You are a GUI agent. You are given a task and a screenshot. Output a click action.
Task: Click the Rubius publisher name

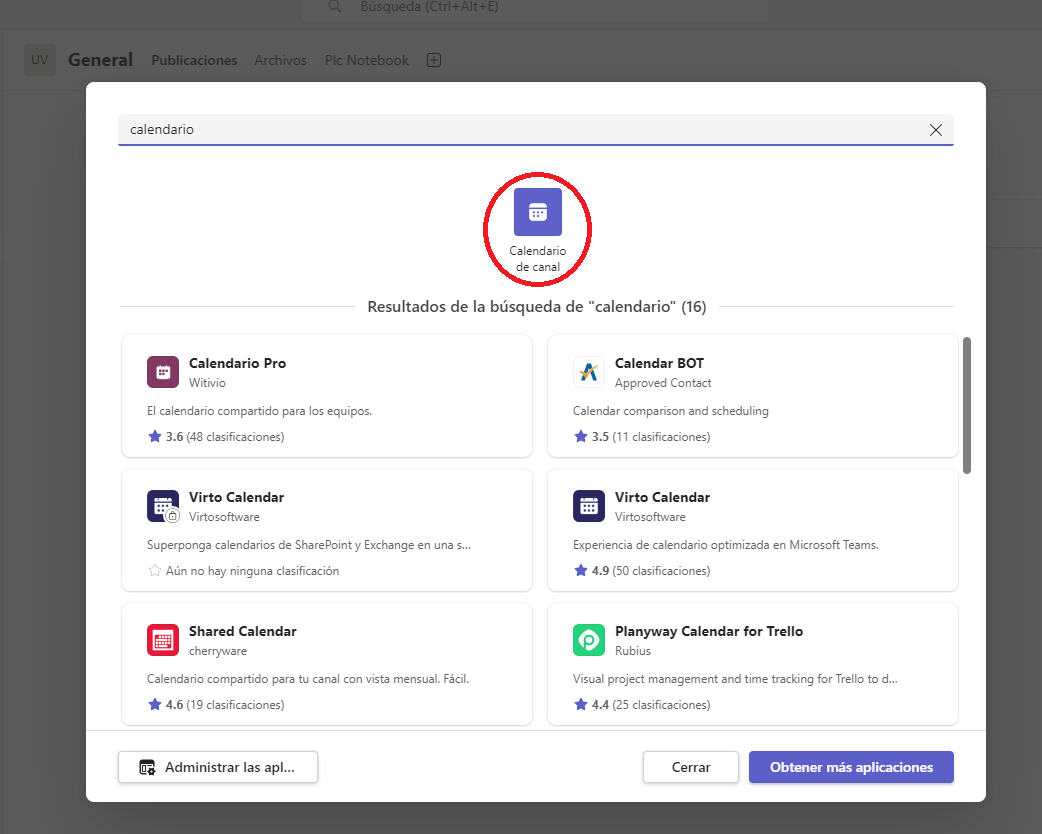[x=633, y=651]
